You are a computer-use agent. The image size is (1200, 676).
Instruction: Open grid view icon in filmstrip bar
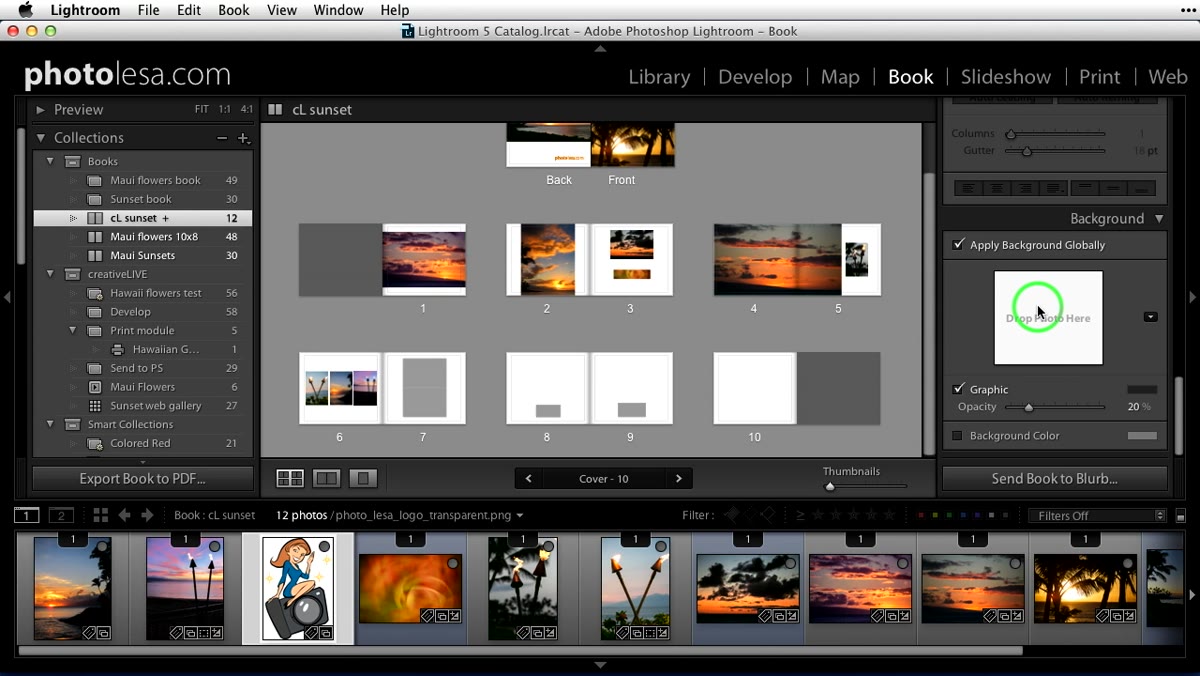[x=100, y=516]
